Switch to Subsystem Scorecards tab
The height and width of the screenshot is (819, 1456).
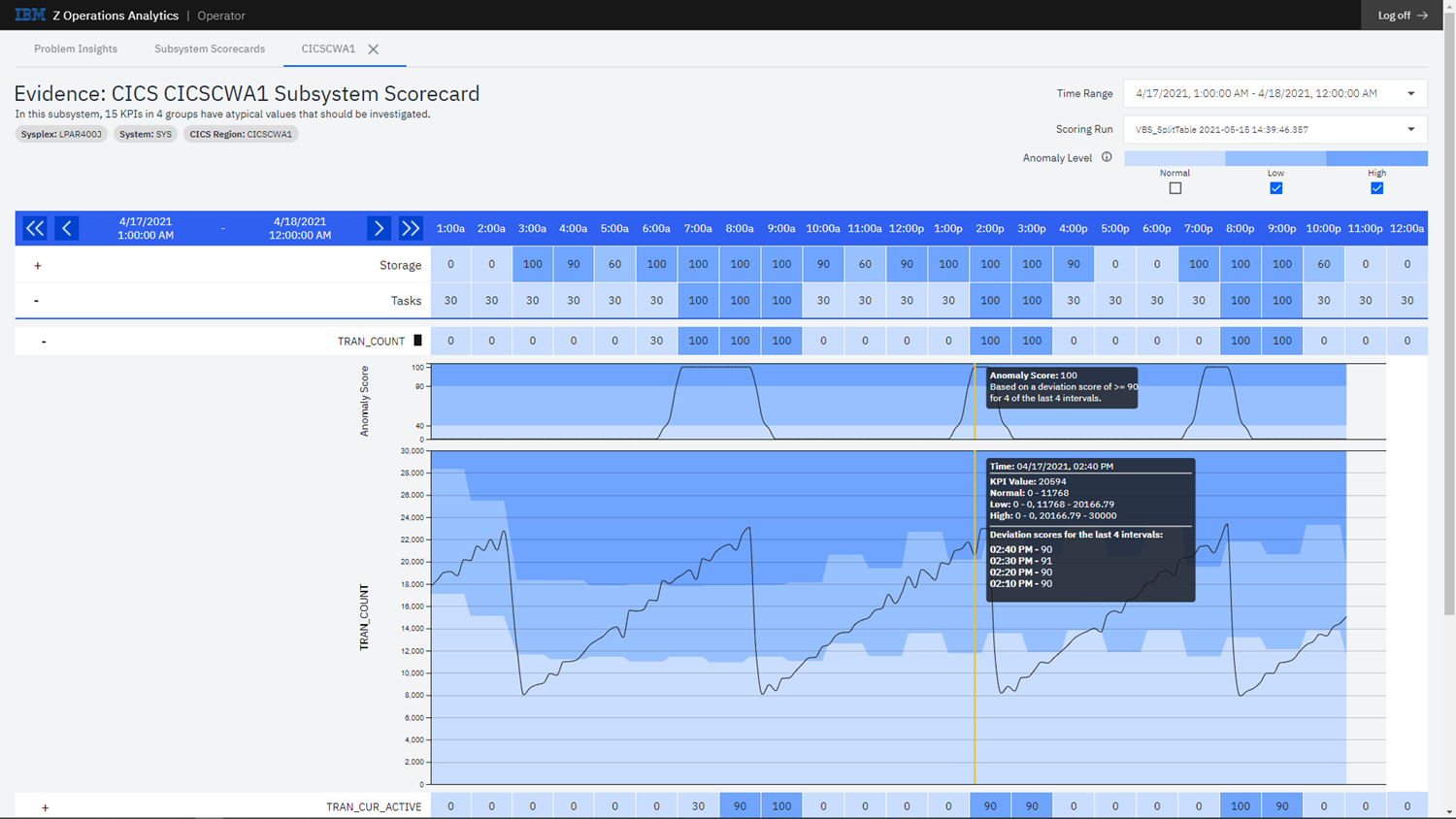(x=210, y=49)
